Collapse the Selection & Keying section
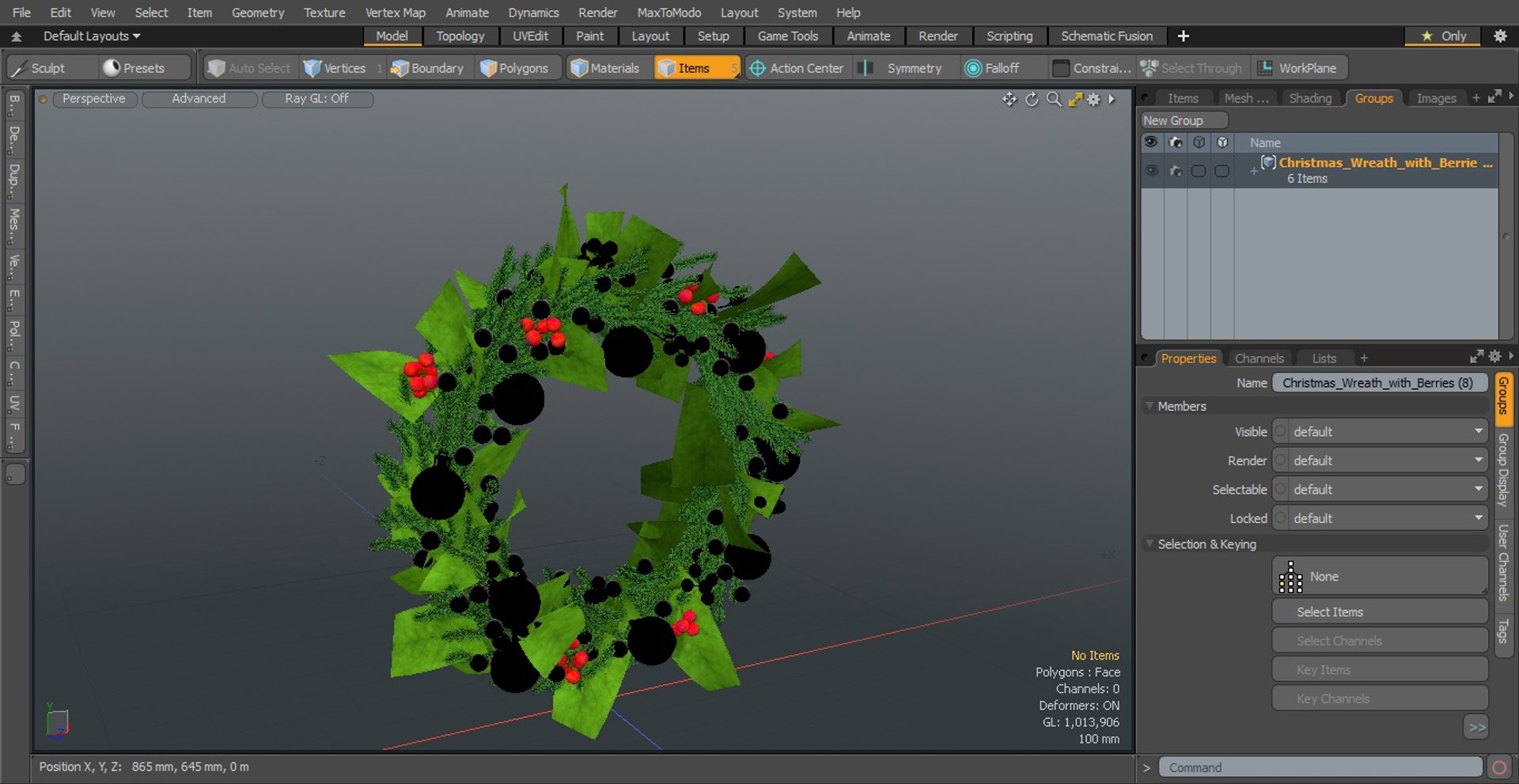This screenshot has height=784, width=1519. click(1150, 543)
